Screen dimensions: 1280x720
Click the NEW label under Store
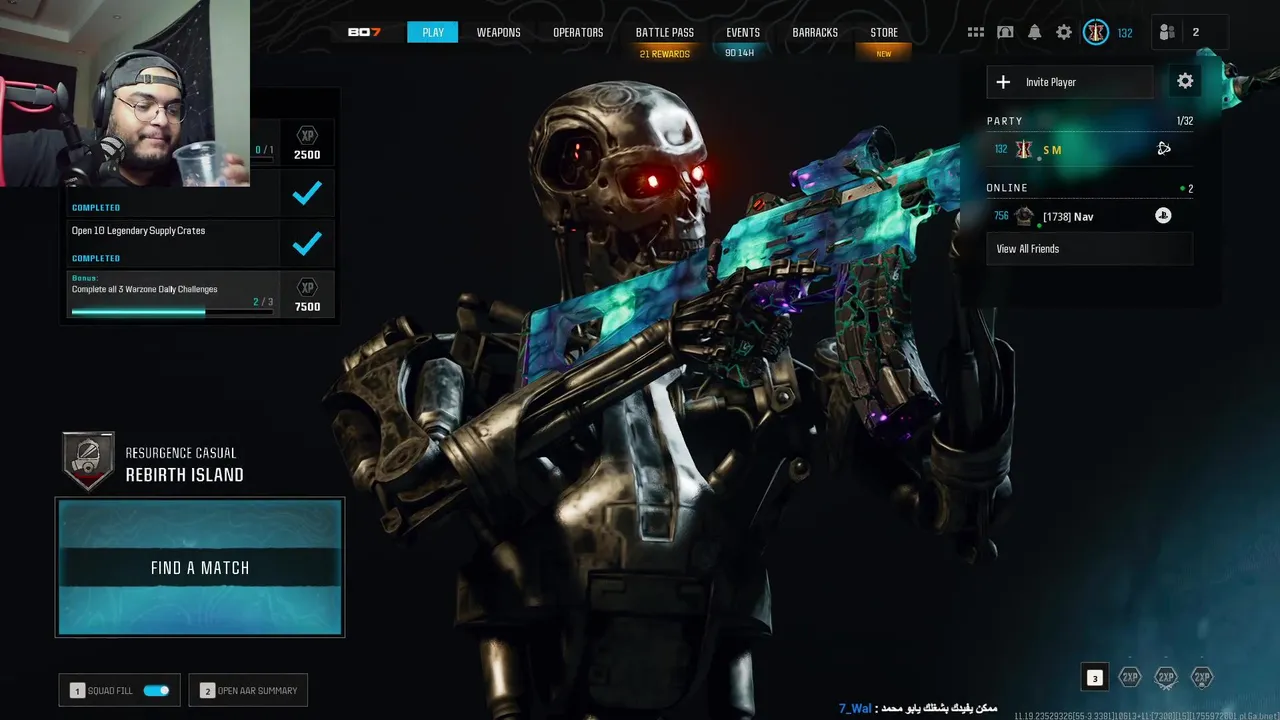(884, 54)
